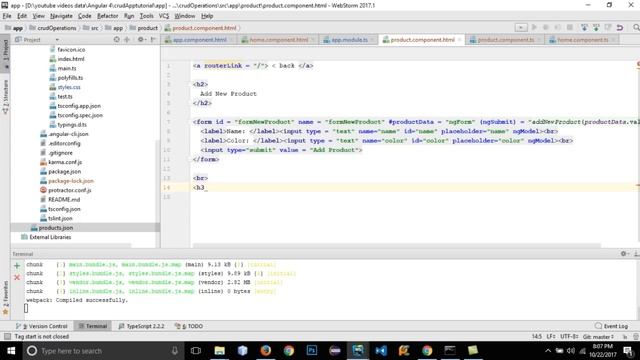
Task: Open the Refactor menu
Action: click(x=107, y=16)
